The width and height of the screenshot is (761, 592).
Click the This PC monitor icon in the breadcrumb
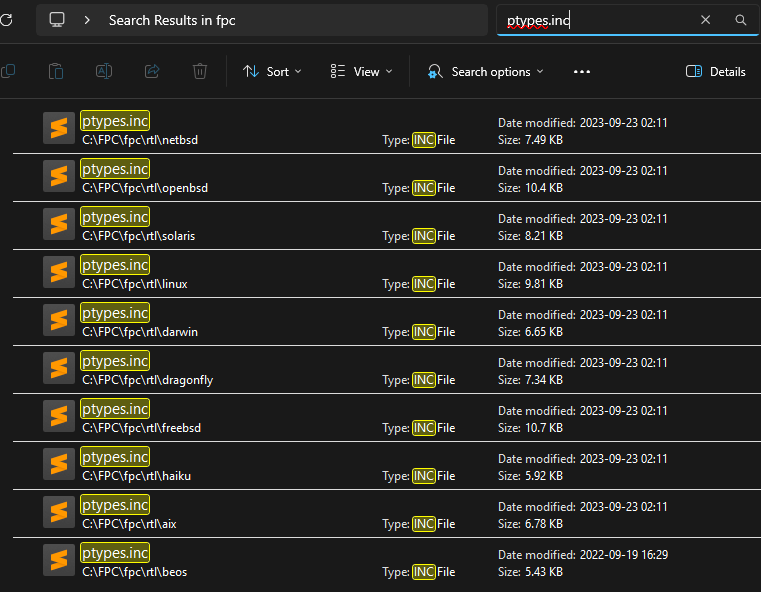[57, 20]
